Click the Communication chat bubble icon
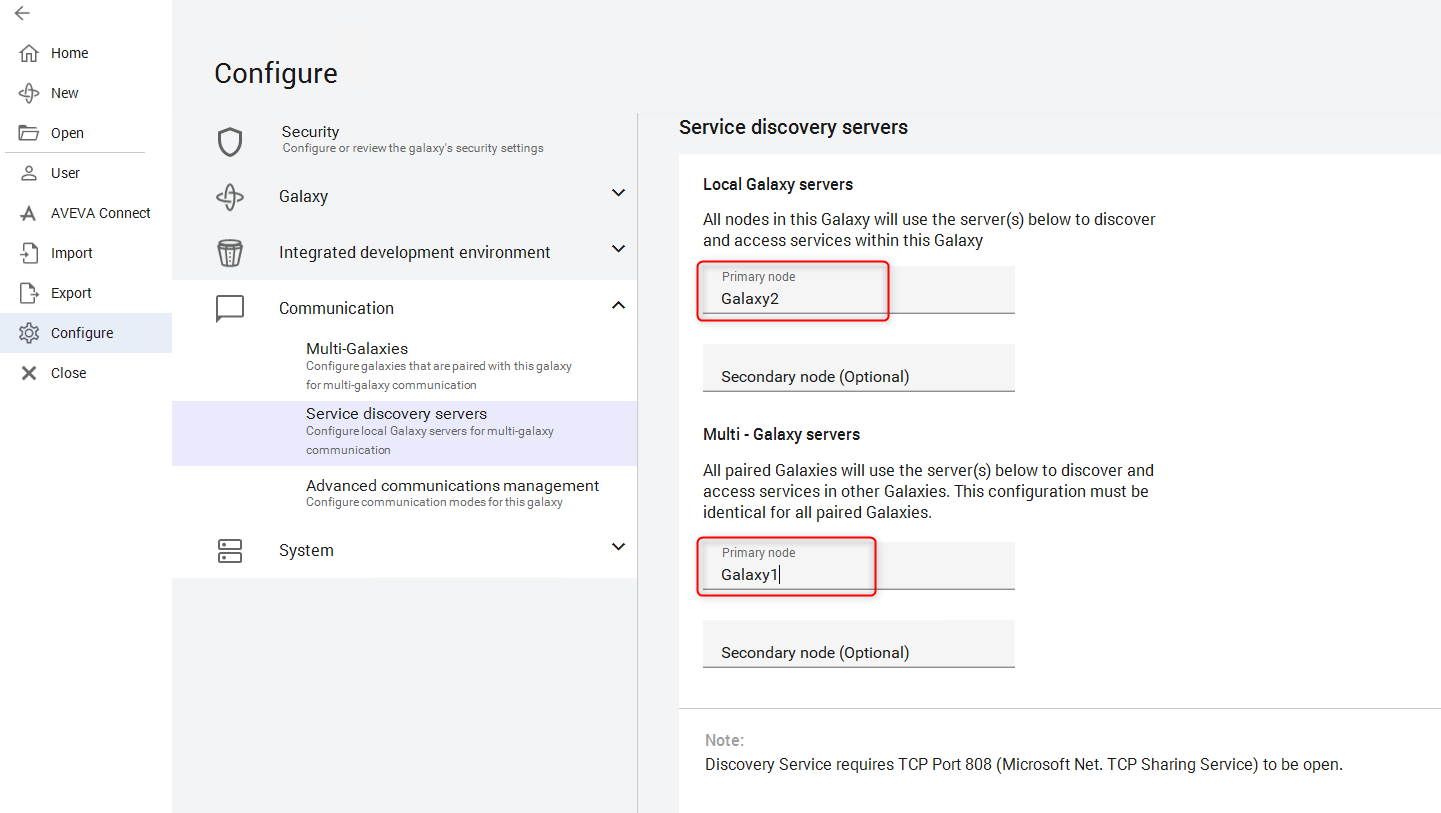The height and width of the screenshot is (813, 1441). (230, 308)
